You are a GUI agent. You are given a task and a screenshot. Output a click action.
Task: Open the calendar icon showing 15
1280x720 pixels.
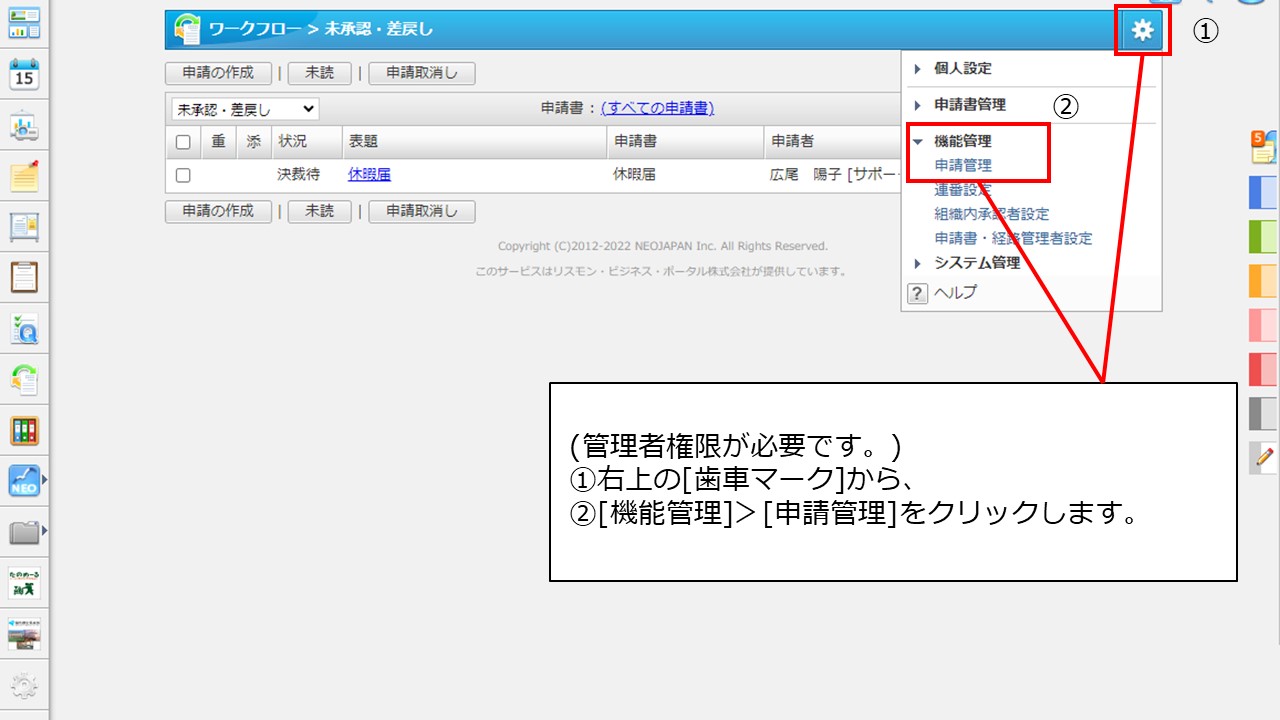coord(24,75)
